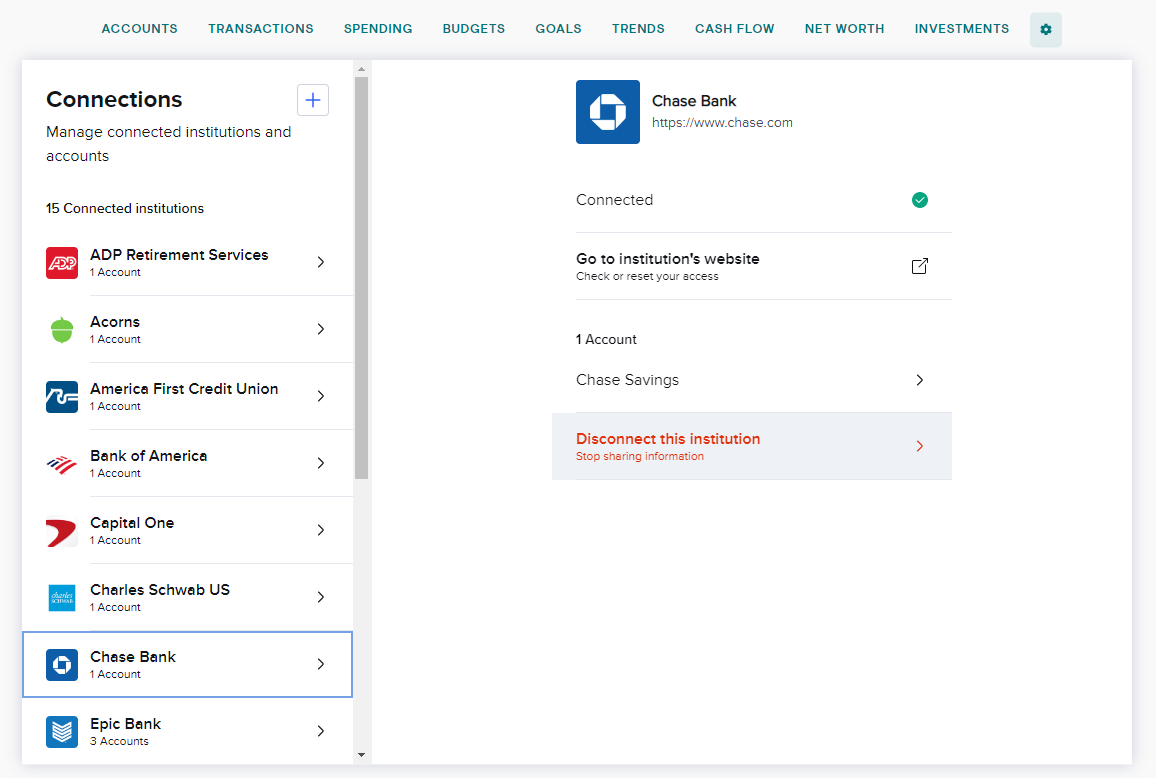Open the Accounts tab
This screenshot has width=1156, height=778.
[x=139, y=29]
